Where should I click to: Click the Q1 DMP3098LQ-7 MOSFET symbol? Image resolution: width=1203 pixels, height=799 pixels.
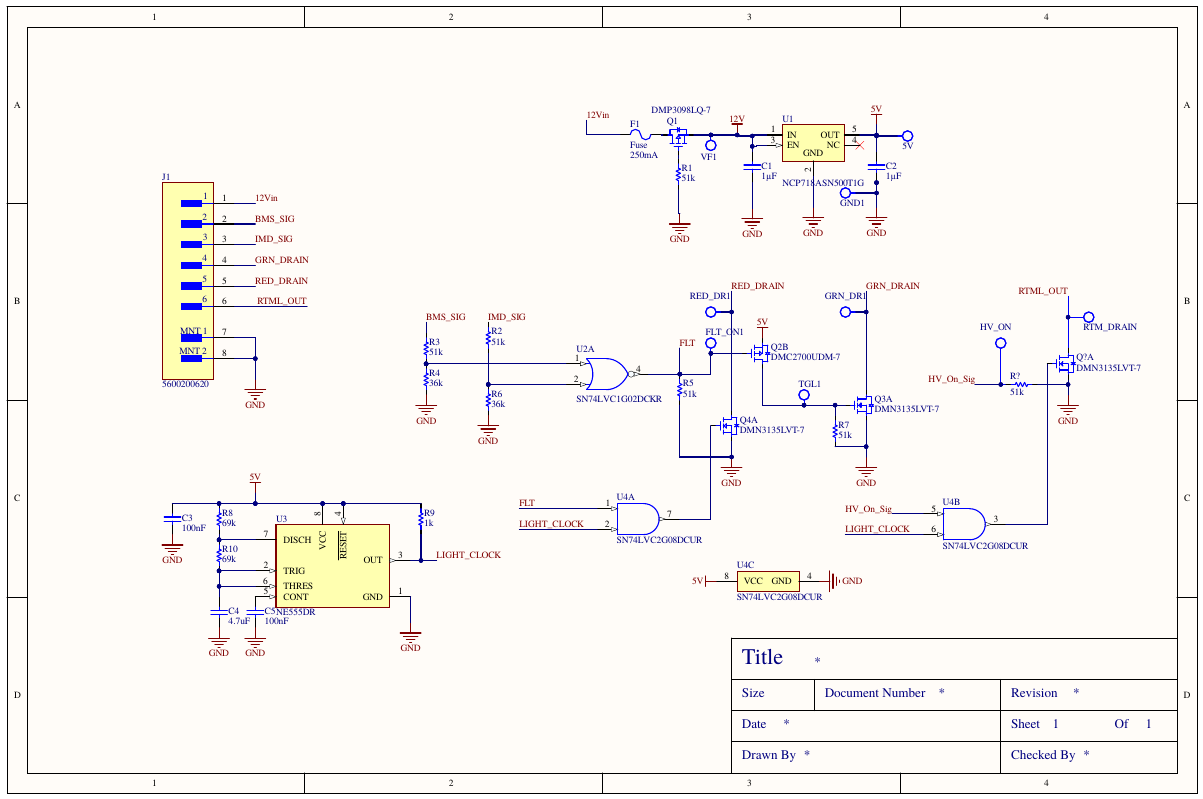[x=678, y=135]
